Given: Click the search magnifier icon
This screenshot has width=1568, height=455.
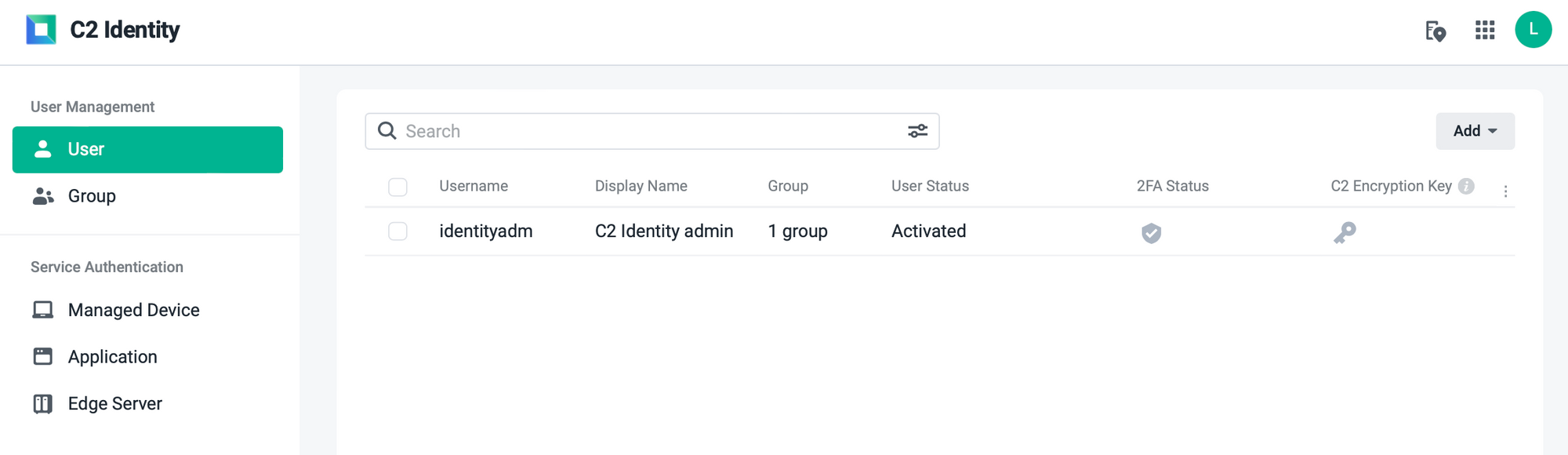Looking at the screenshot, I should pos(387,131).
